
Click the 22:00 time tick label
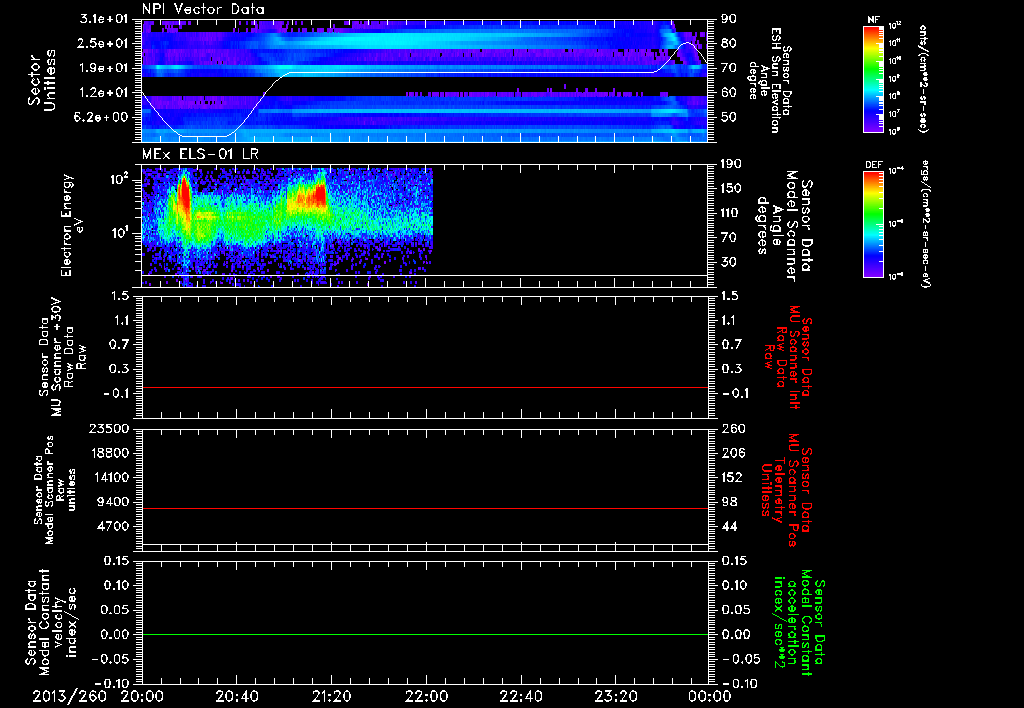click(x=426, y=696)
